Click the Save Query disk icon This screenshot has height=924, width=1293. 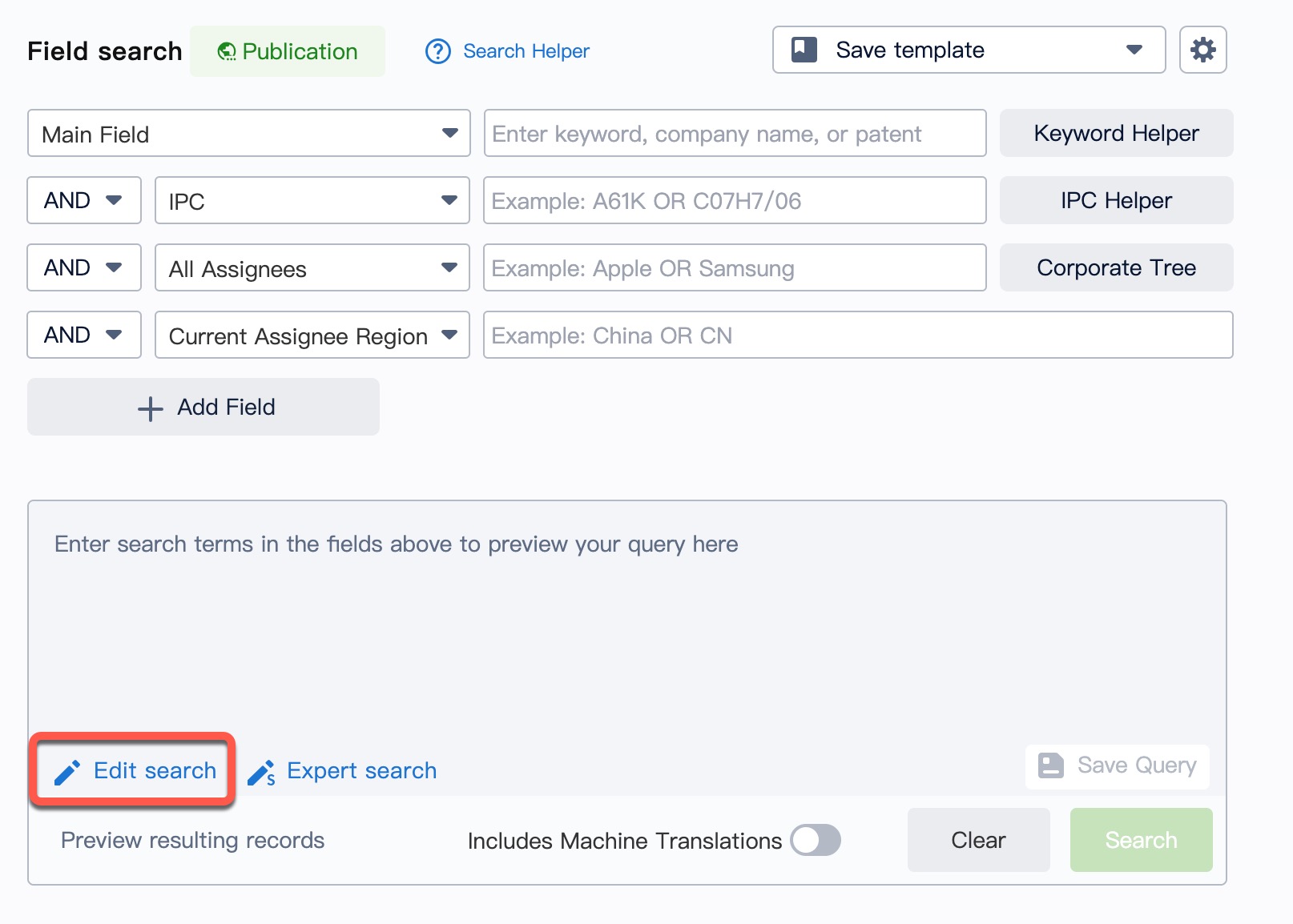[x=1050, y=765]
